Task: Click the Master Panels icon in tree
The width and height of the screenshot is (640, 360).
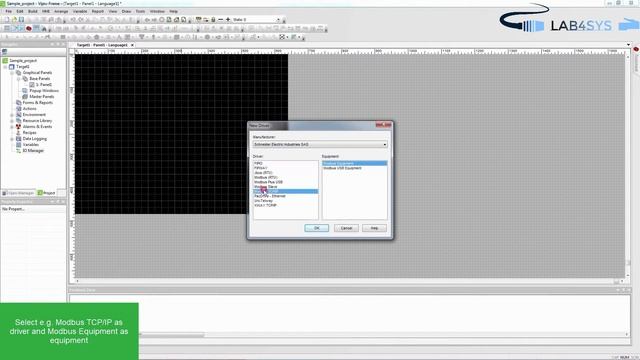Action: (x=25, y=96)
